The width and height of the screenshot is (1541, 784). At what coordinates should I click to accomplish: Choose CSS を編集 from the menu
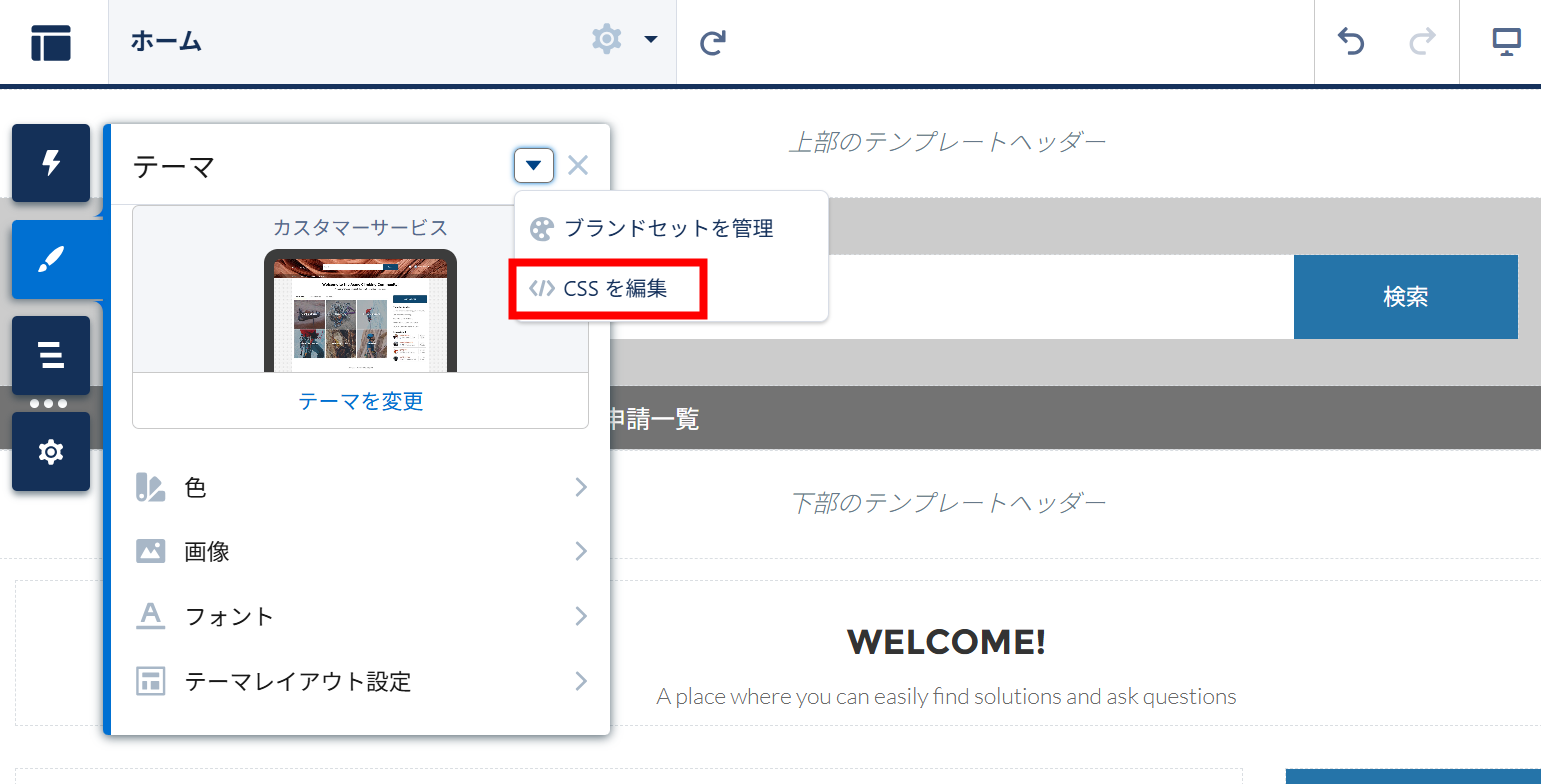point(607,288)
